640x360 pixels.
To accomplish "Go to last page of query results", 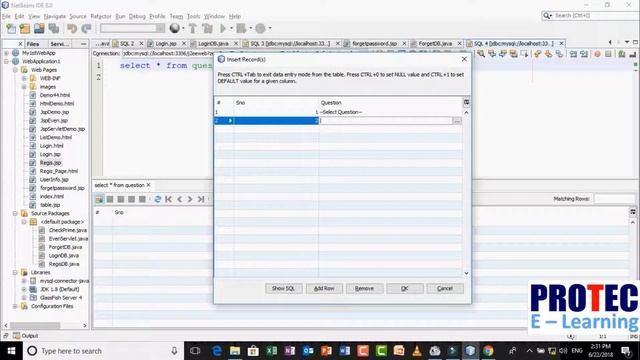I will [x=201, y=199].
